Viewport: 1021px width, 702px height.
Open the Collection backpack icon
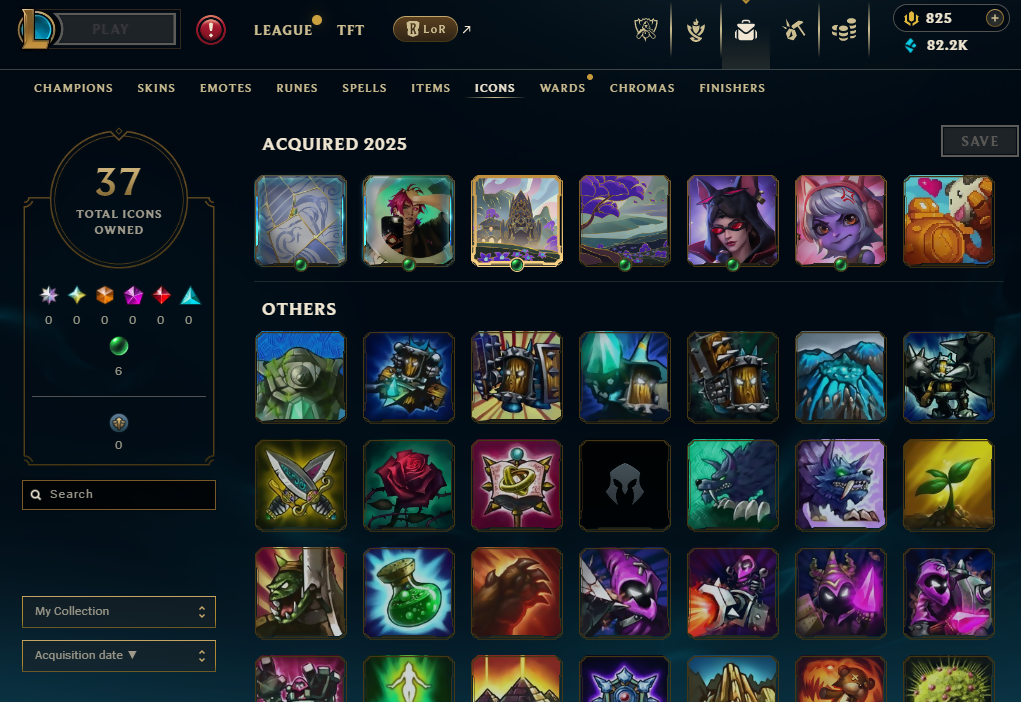coord(746,30)
